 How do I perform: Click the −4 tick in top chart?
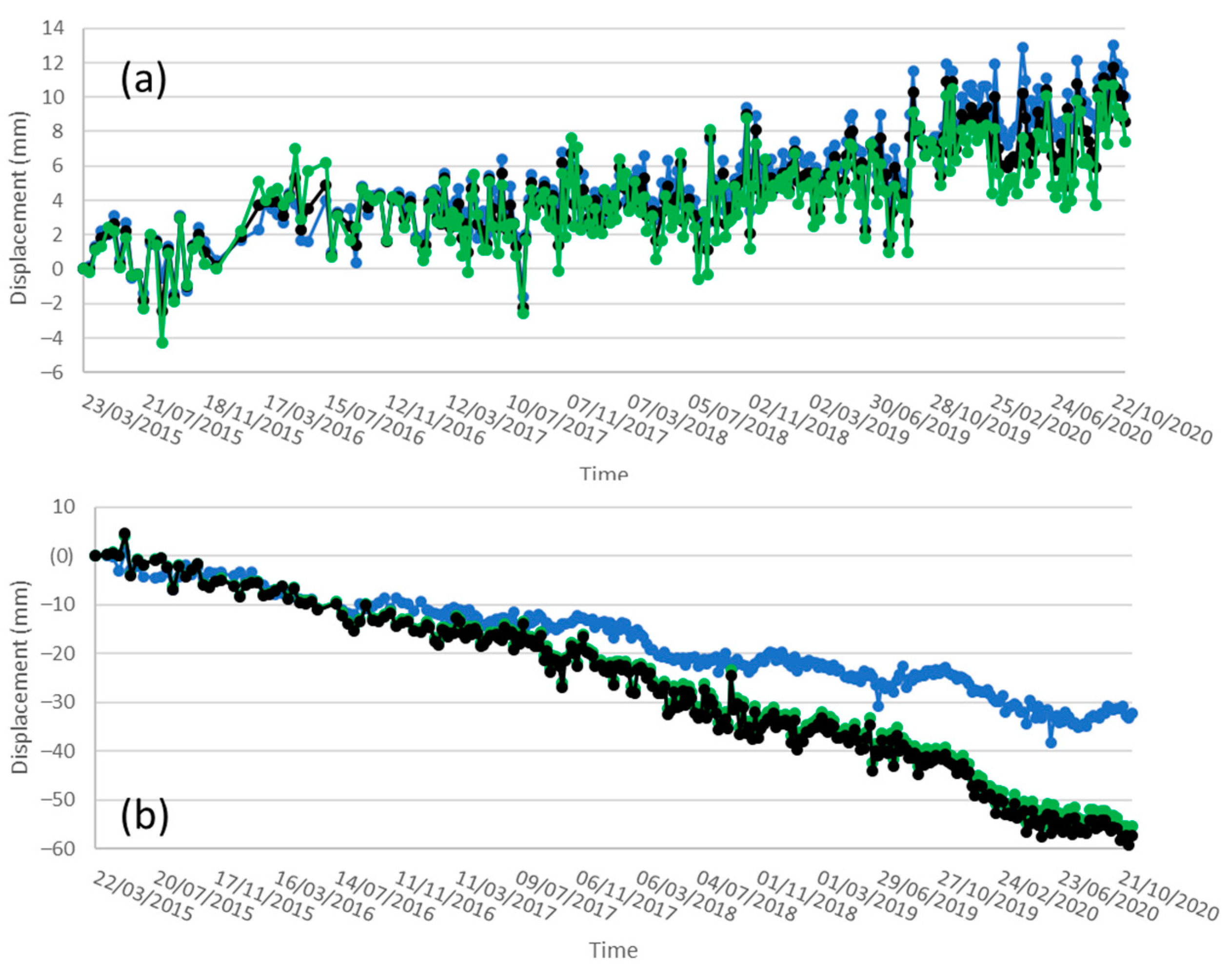coord(53,339)
